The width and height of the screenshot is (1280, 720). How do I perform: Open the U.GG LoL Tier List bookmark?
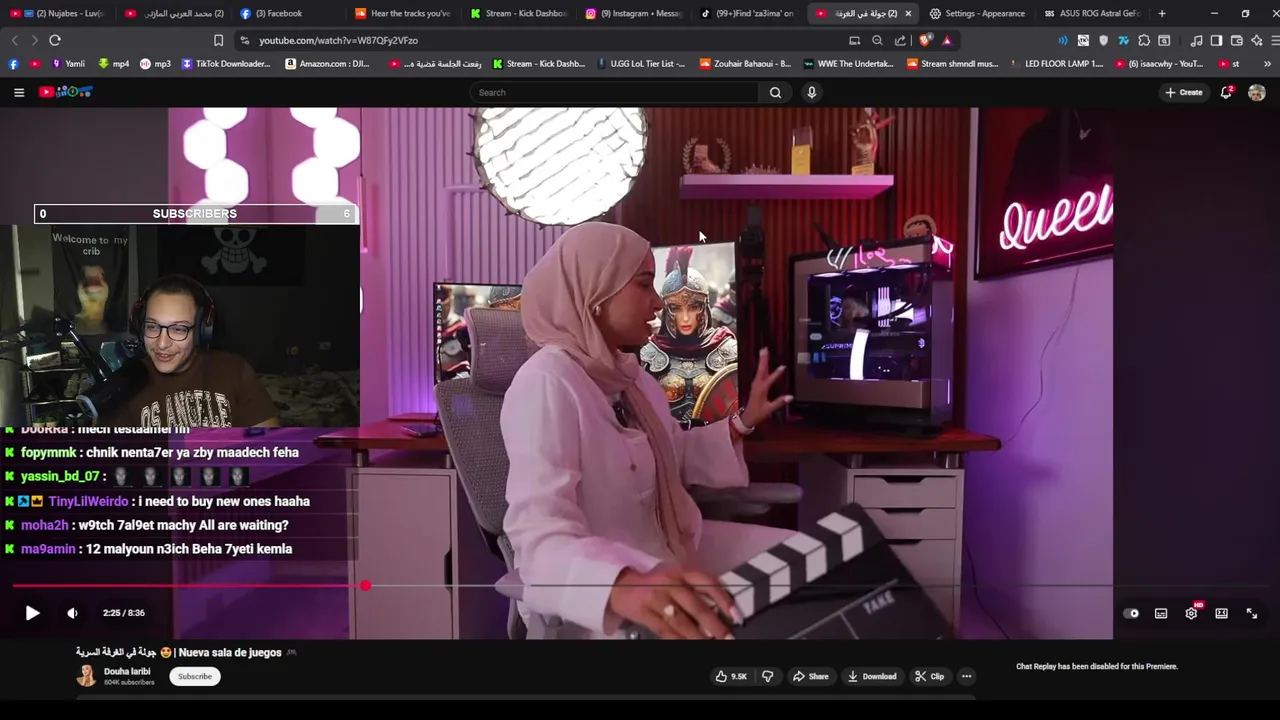tap(640, 63)
